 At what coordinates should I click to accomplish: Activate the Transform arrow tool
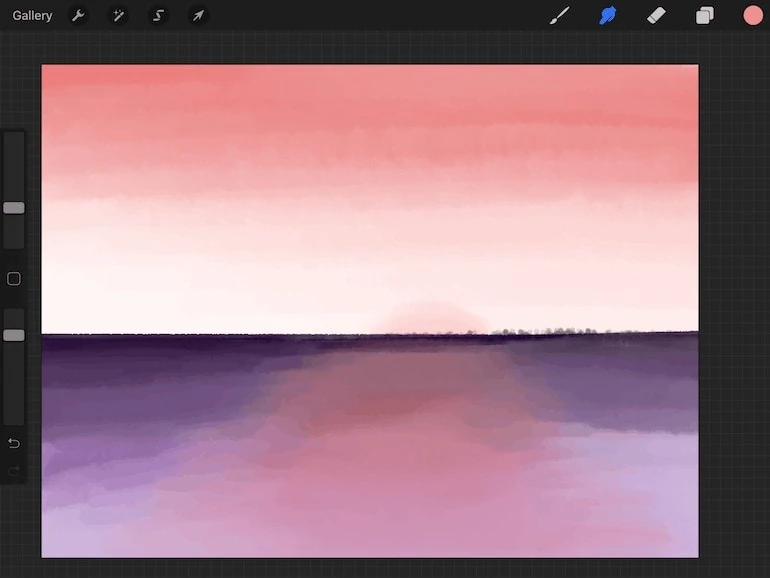point(198,16)
